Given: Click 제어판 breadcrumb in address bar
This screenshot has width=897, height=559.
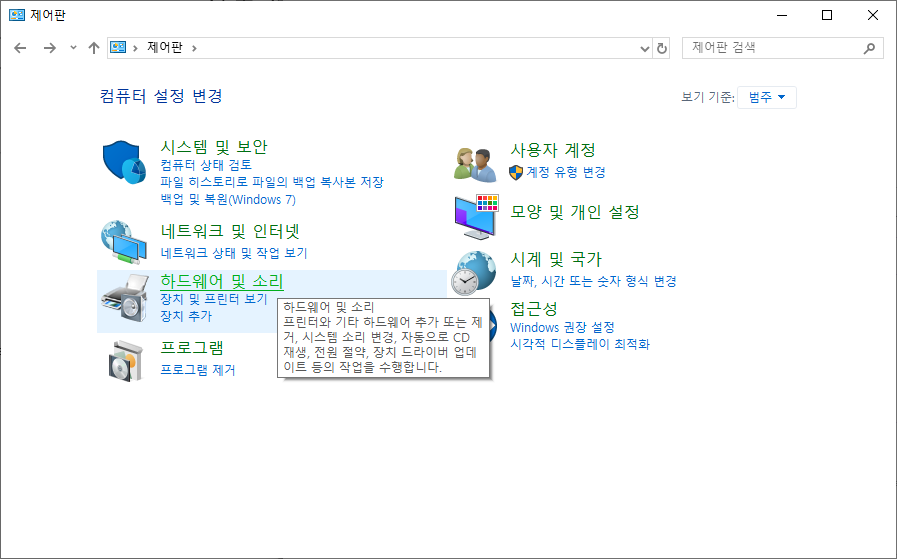Looking at the screenshot, I should point(165,47).
